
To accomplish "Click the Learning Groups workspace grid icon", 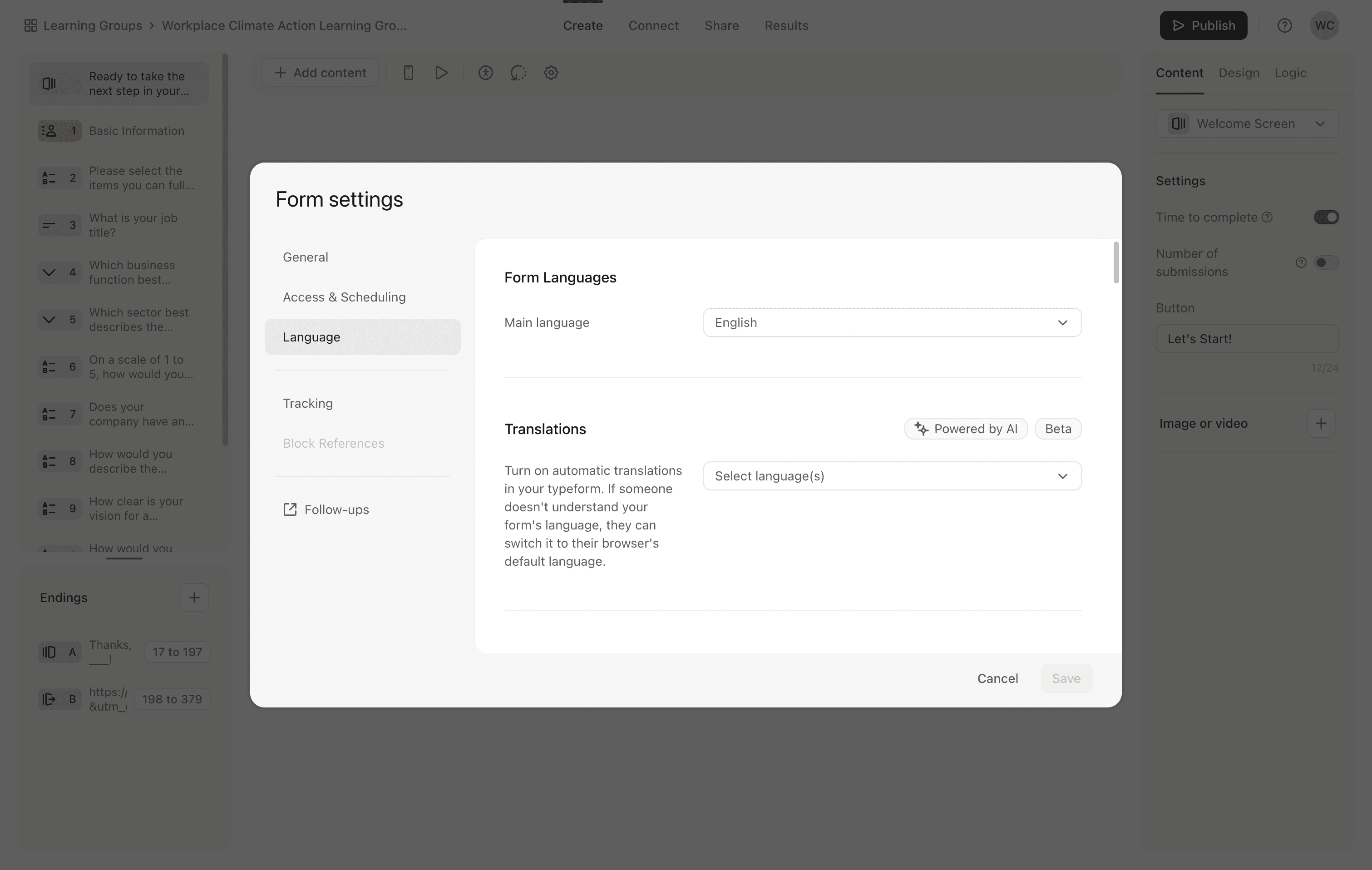I will (31, 25).
